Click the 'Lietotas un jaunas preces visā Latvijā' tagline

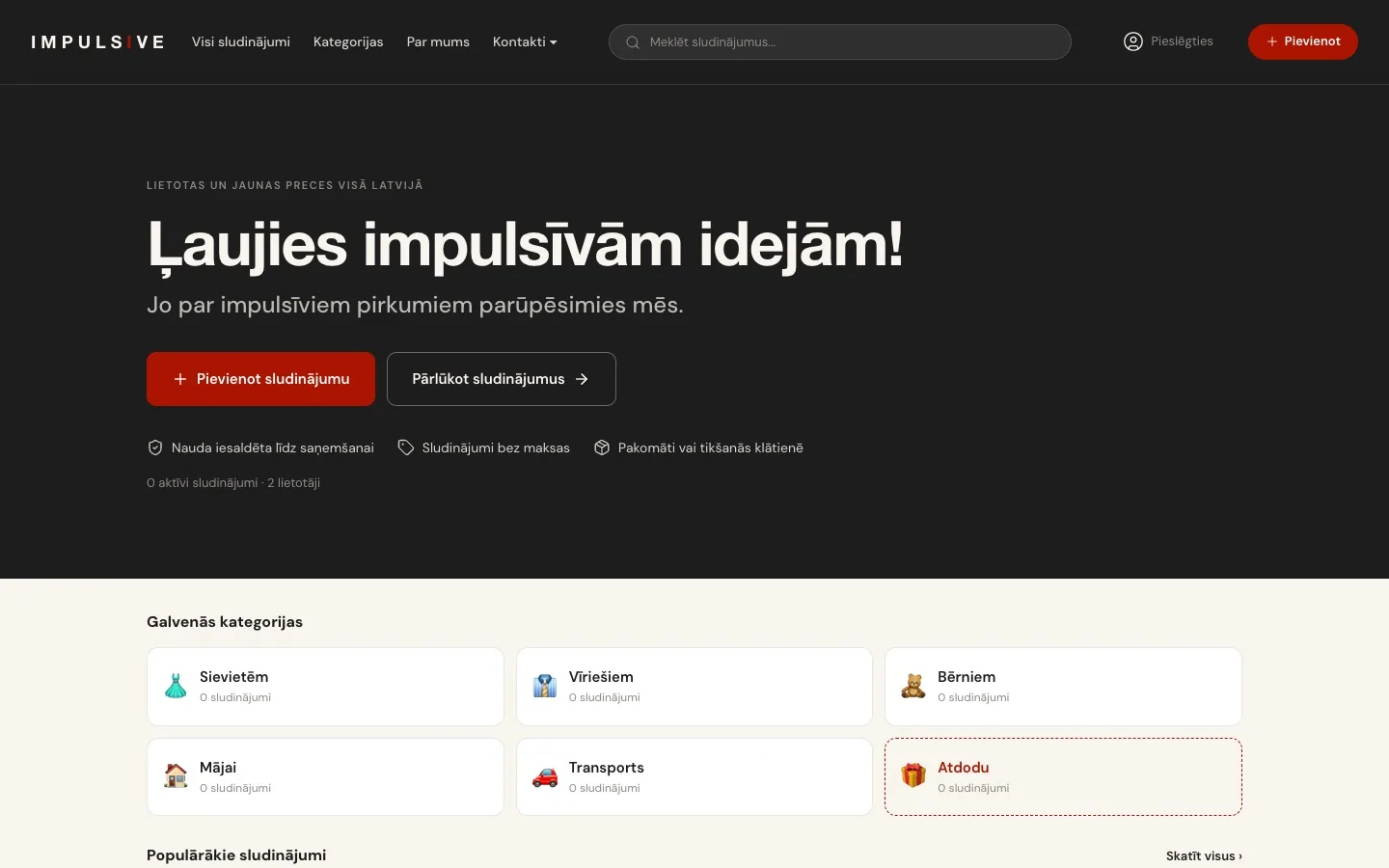(x=285, y=185)
